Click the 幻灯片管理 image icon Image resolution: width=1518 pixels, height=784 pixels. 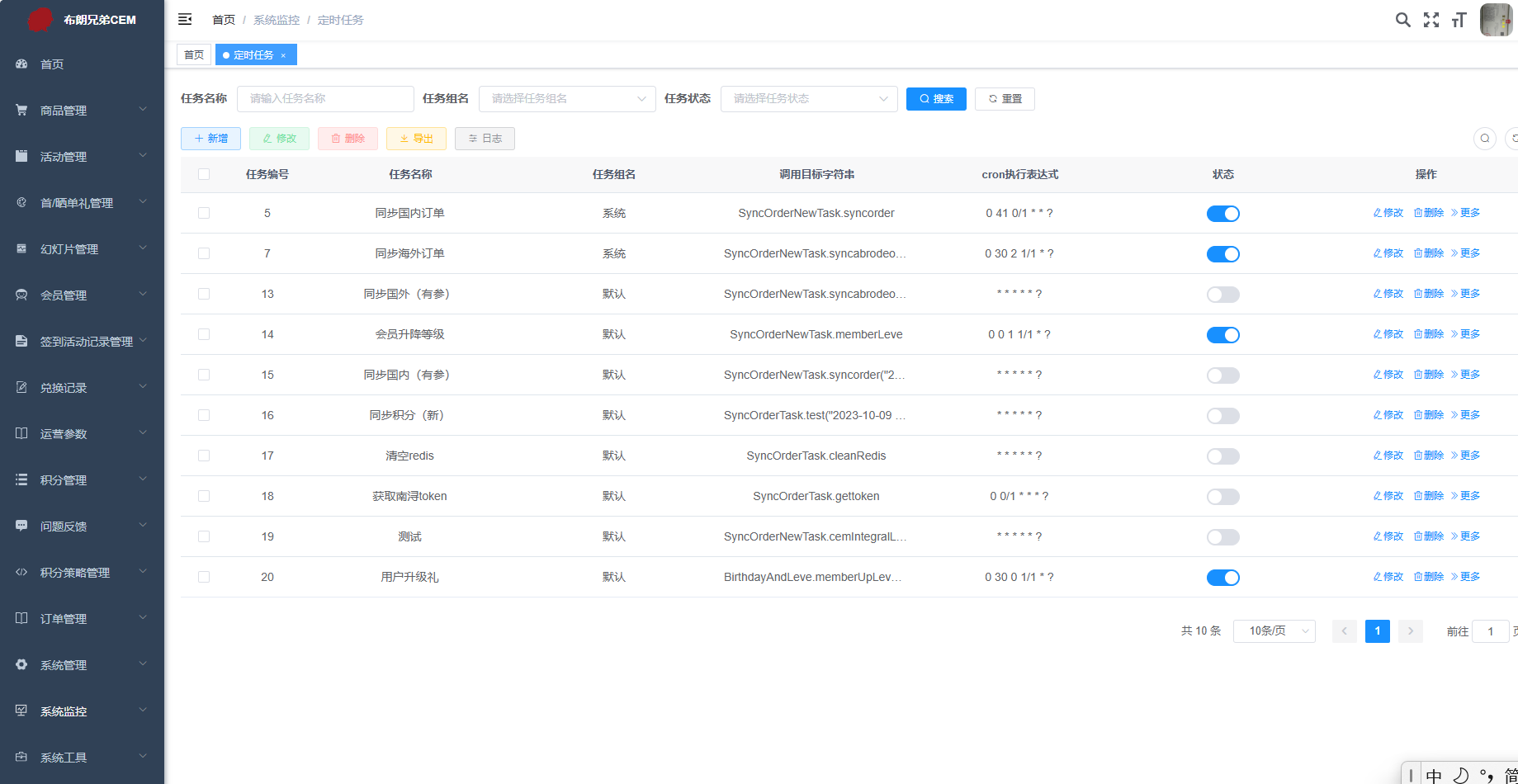pyautogui.click(x=21, y=248)
